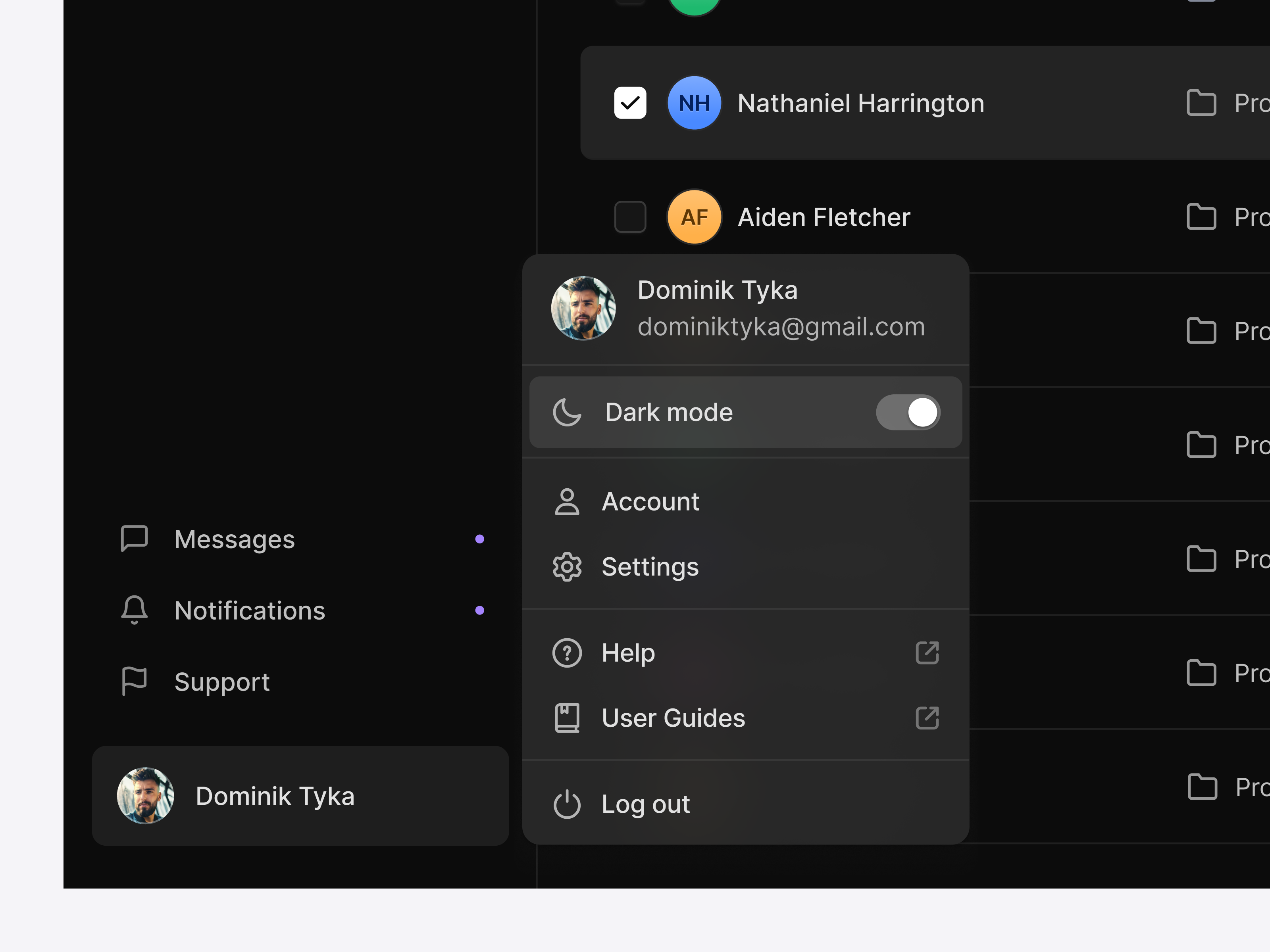Uncheck Nathaniel Harrington's checkbox
Screen dimensions: 1270x952
[x=630, y=103]
